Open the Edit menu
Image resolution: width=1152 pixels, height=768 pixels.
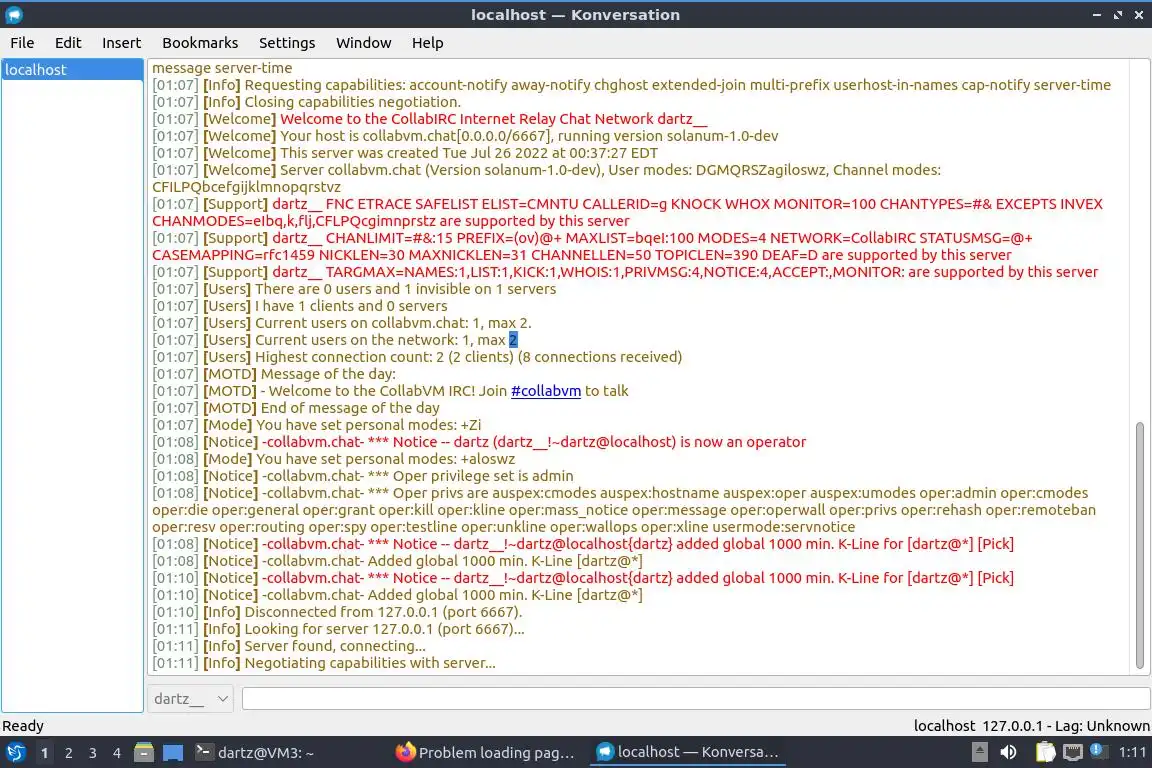(68, 43)
